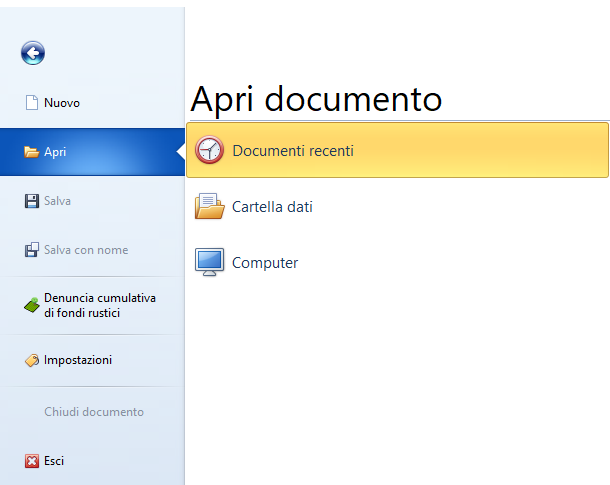Viewport: 610px width, 485px height.
Task: Click the open folder icon beside Apri
Action: [x=32, y=152]
